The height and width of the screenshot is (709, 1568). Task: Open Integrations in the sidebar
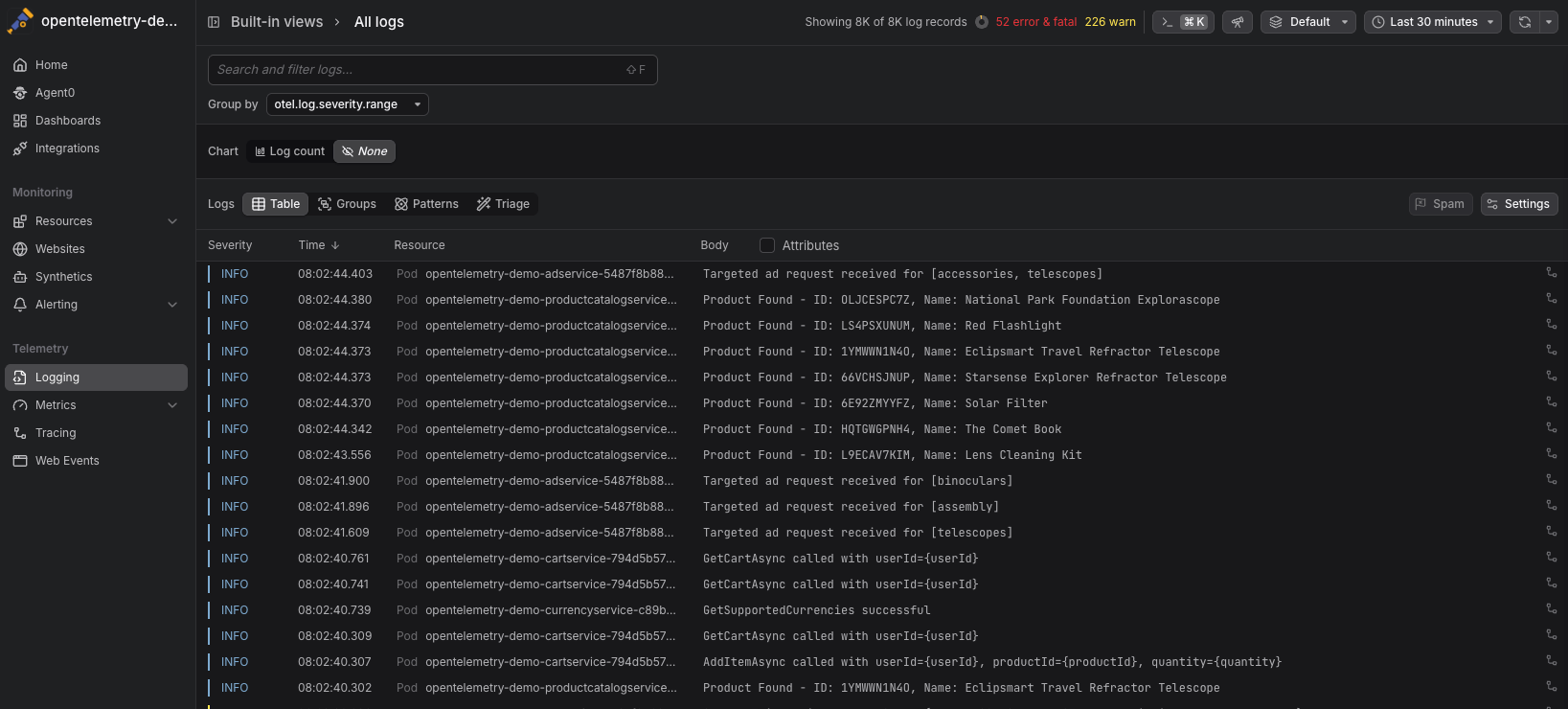click(x=67, y=149)
